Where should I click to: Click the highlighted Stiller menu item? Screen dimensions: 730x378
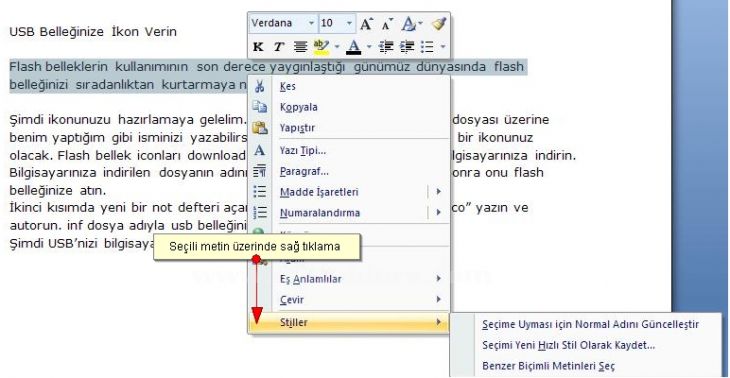(349, 322)
